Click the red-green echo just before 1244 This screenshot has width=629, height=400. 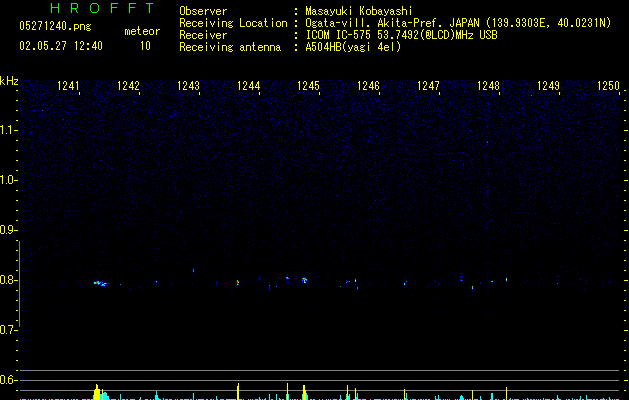[x=238, y=282]
